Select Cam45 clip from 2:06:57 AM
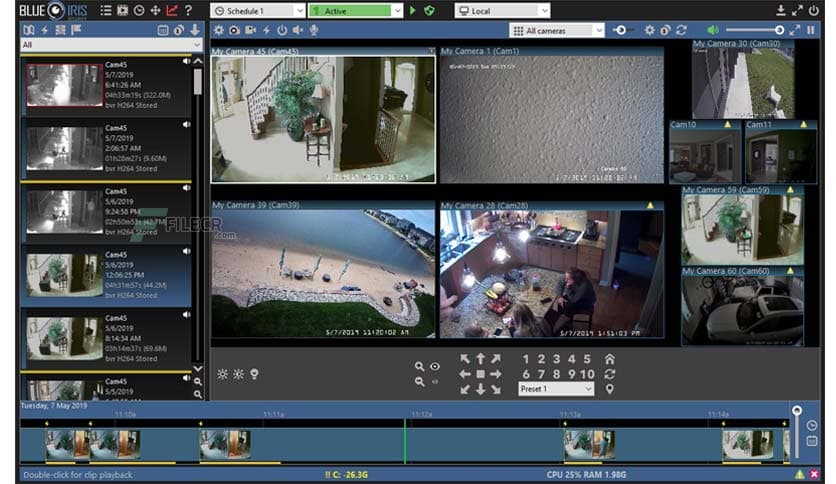 106,148
